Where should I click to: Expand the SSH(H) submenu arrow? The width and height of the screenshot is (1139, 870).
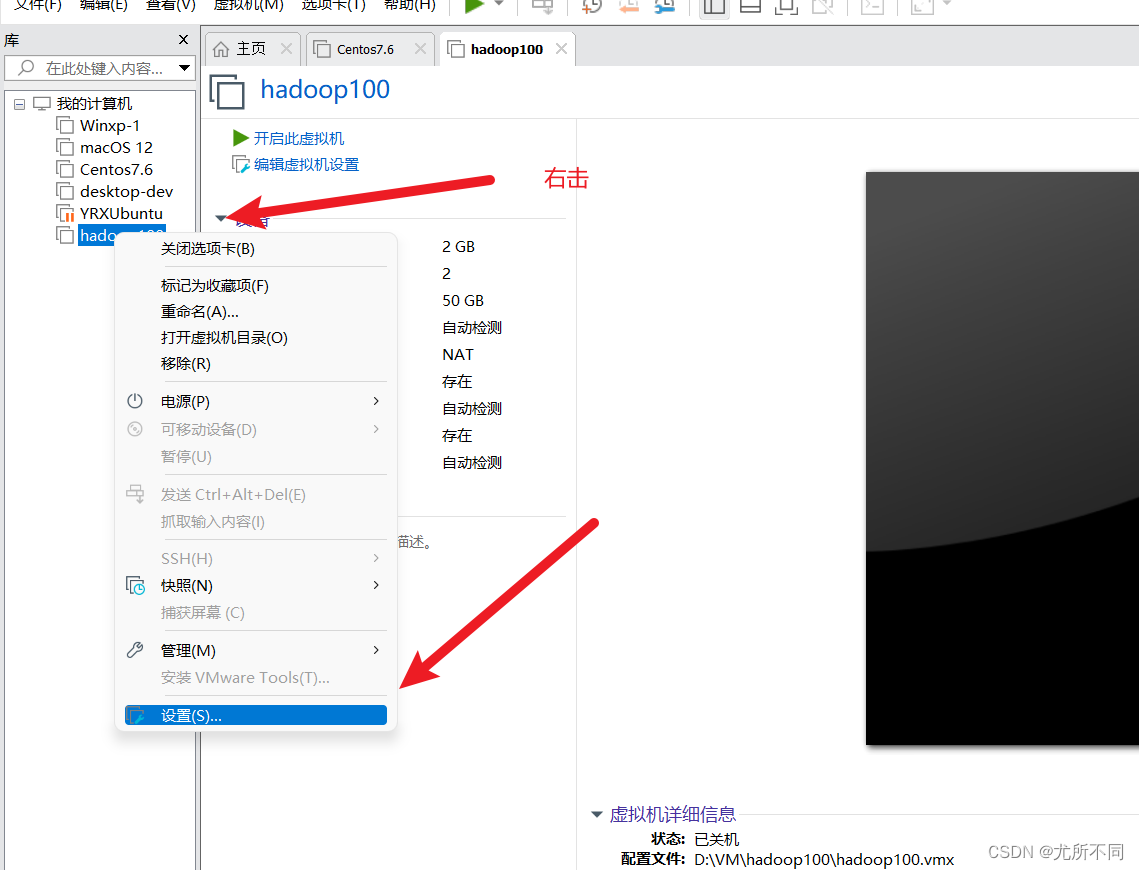coord(376,558)
